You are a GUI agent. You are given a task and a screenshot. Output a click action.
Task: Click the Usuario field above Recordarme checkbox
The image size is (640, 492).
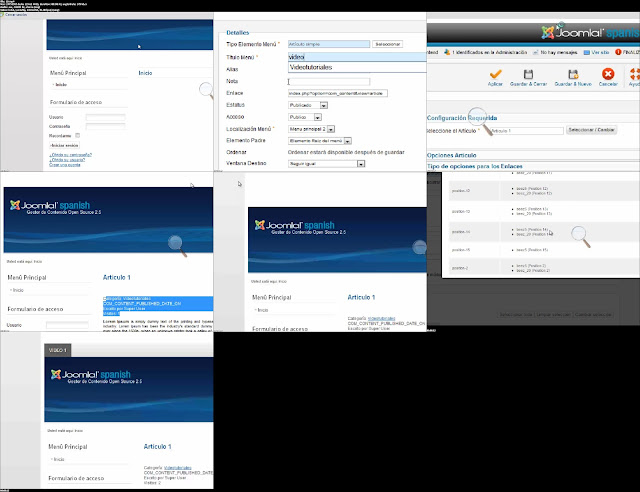[105, 117]
